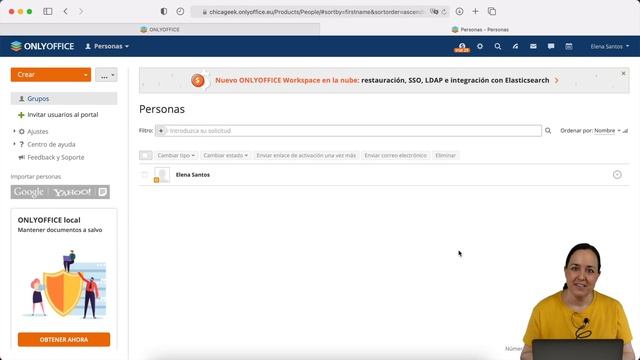This screenshot has width=640, height=360.
Task: Close the ONLYOFFICE Workspace banner
Action: [x=623, y=73]
